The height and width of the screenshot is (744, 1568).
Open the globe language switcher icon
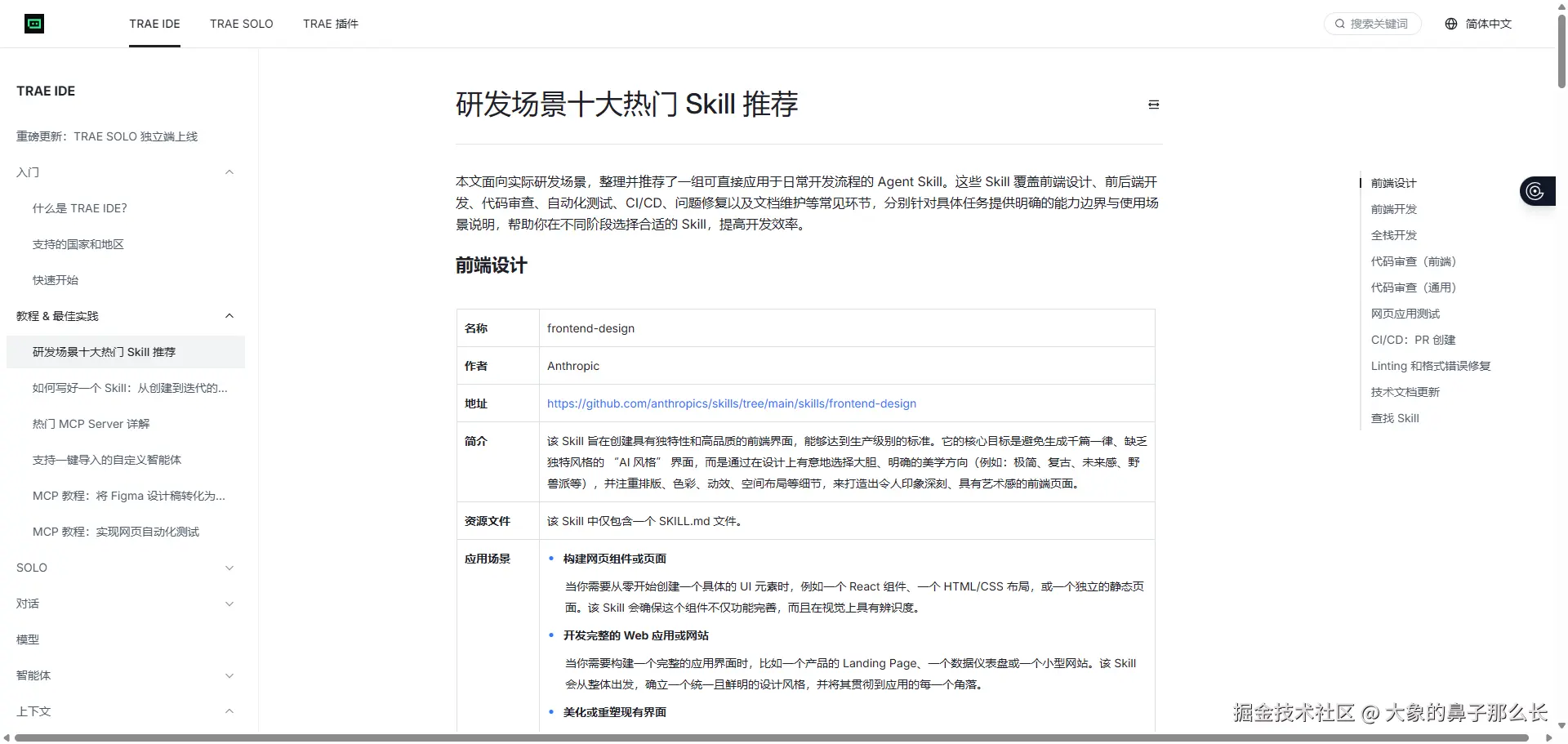pos(1450,24)
